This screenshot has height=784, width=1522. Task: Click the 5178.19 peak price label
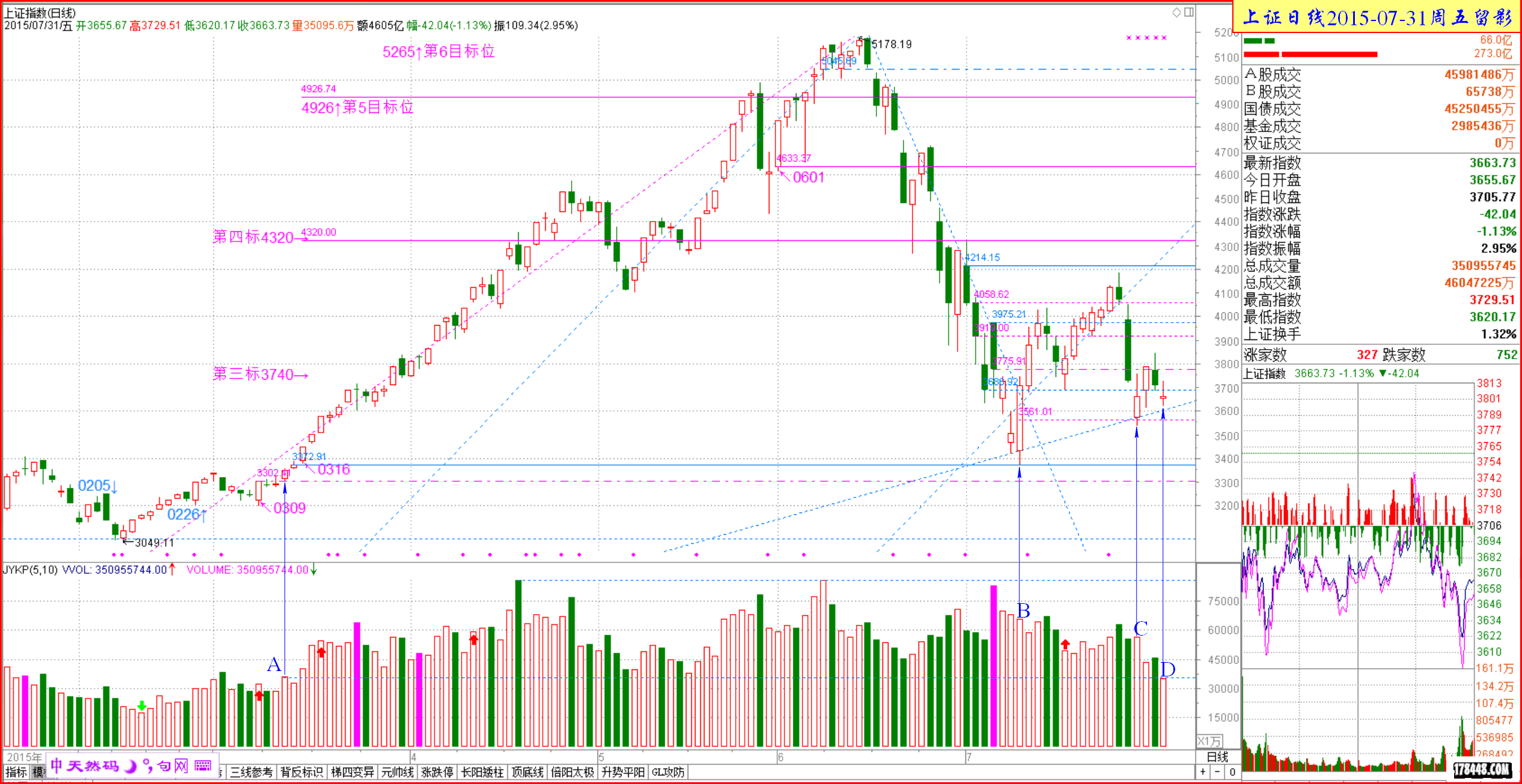pyautogui.click(x=891, y=44)
